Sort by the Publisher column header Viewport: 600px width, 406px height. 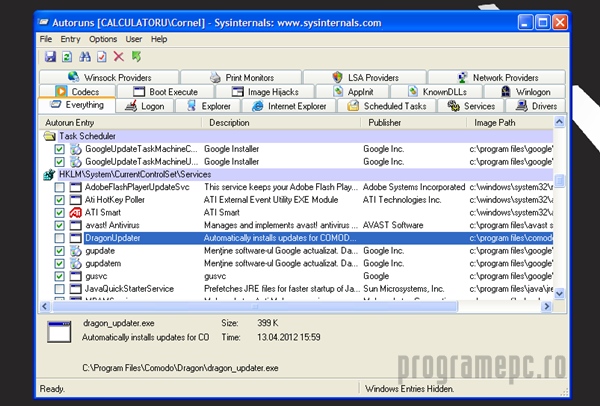(x=414, y=123)
